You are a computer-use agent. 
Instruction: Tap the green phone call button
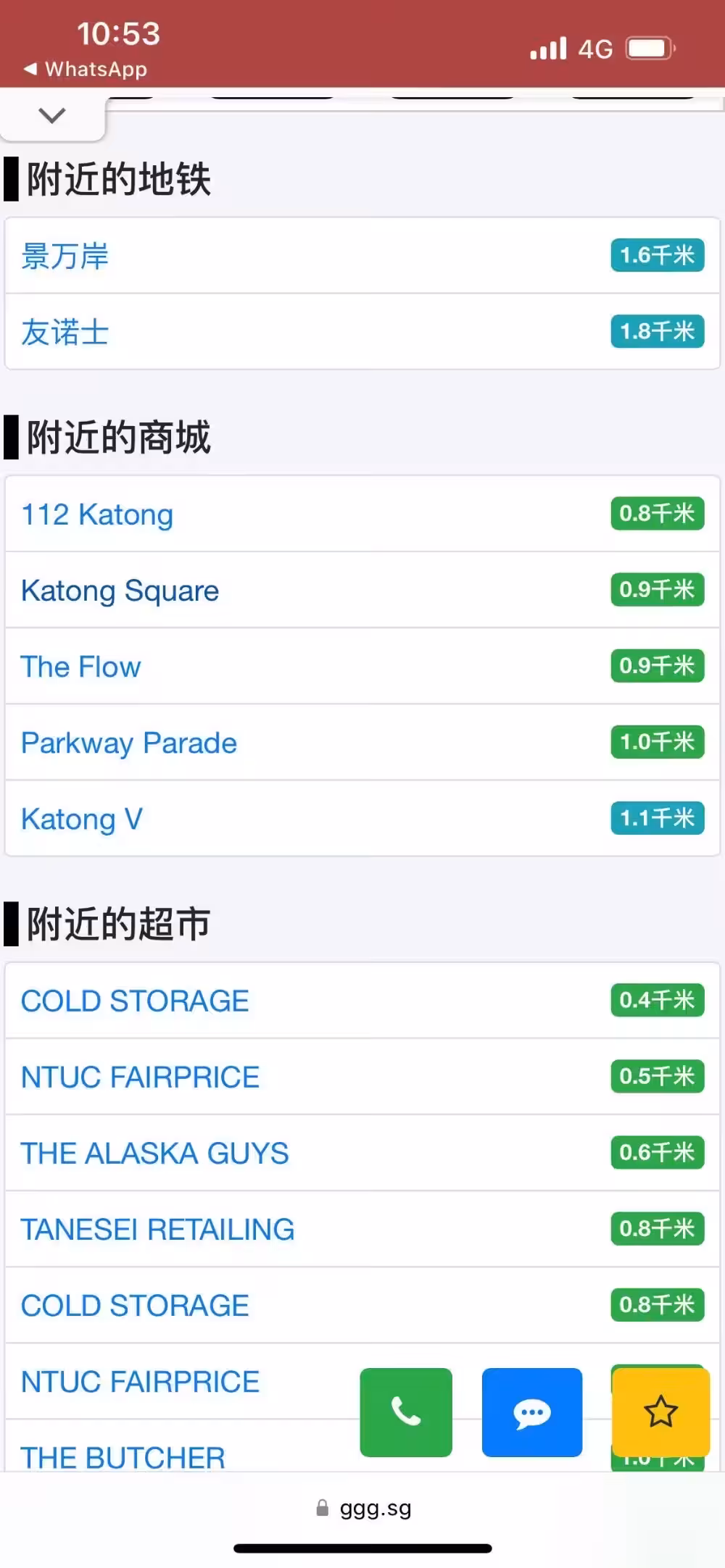(x=406, y=1411)
